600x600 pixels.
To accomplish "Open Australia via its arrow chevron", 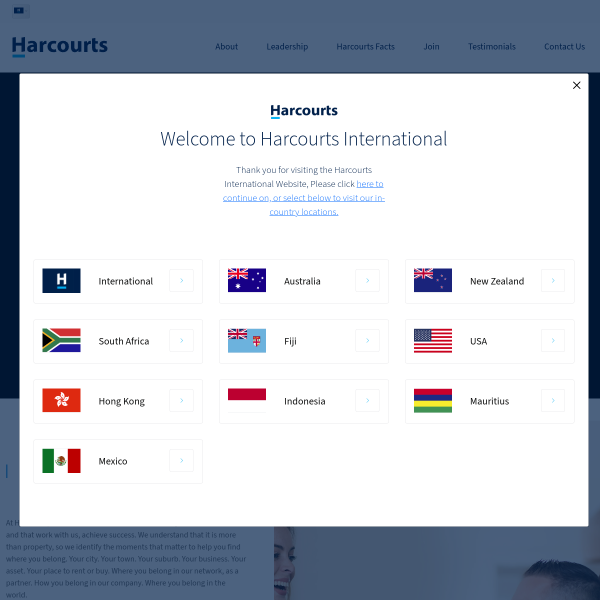I will coord(367,280).
